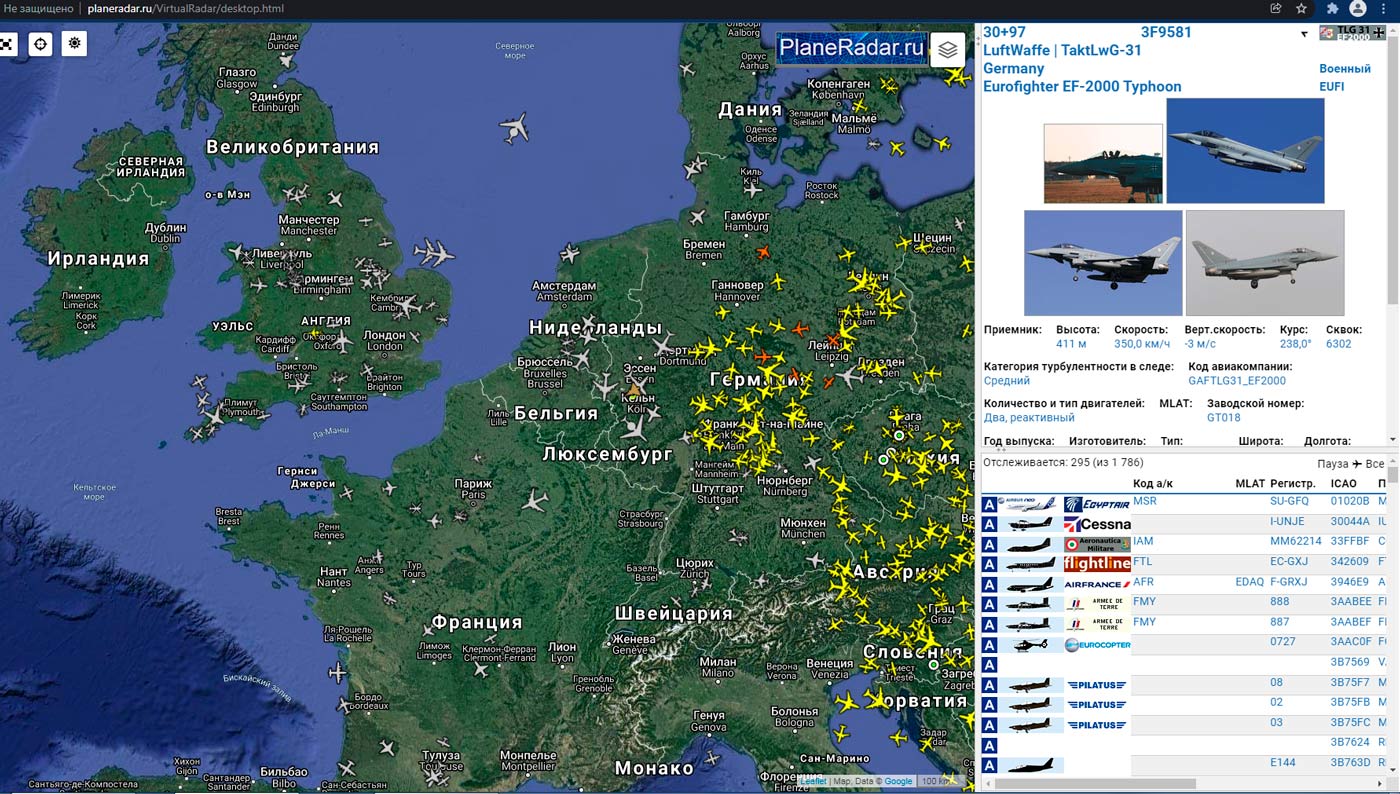Open Eurofighter EF-2000 Typhoon model link
1400x794 pixels.
(1082, 87)
